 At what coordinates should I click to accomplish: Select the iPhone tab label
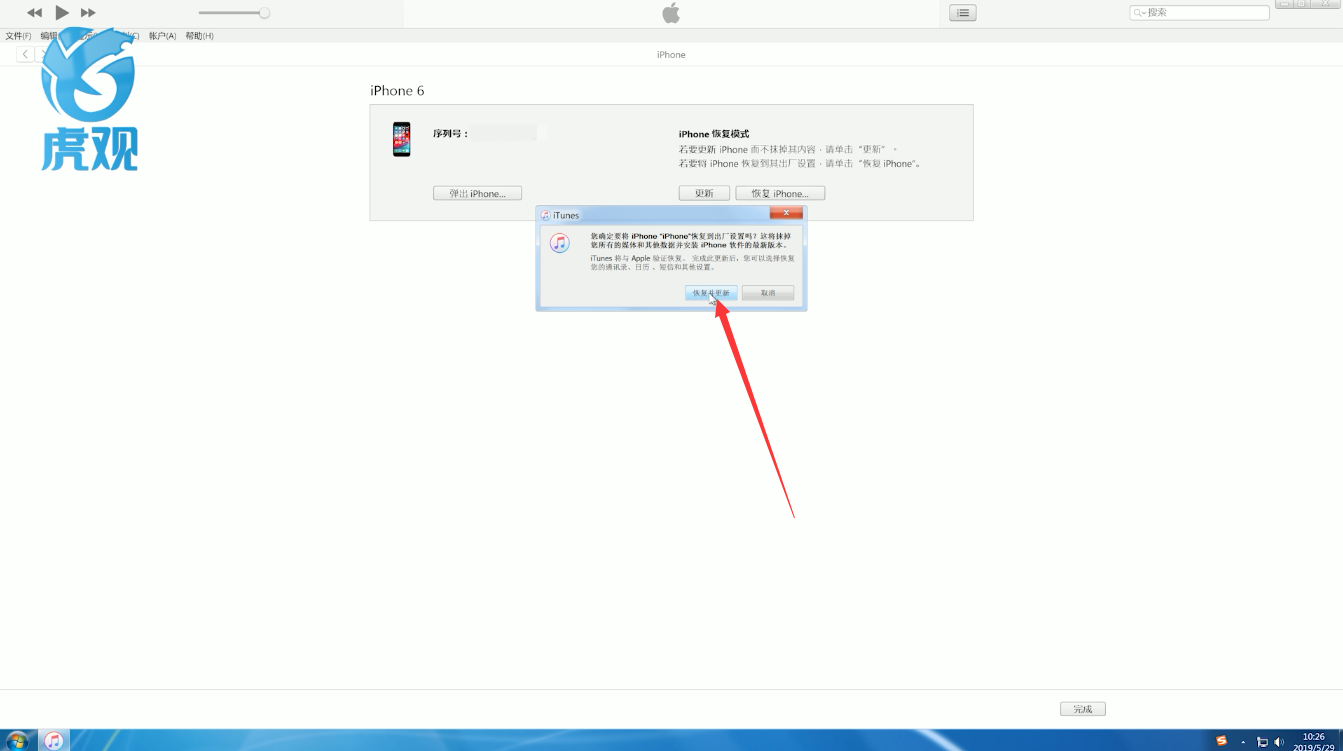click(671, 55)
